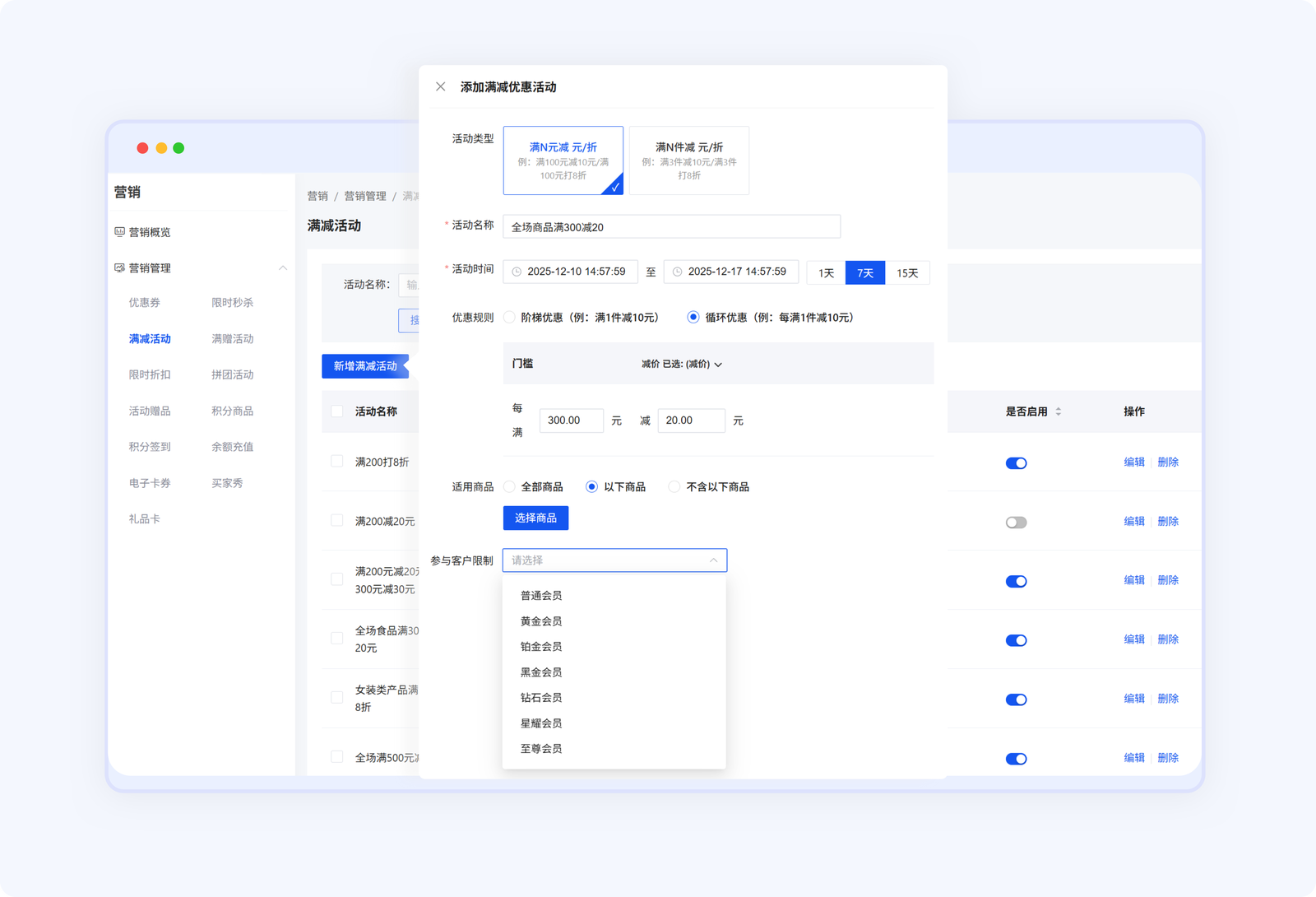Screen dimensions: 1316x897
Task: Click the 营销管理 sidebar icon
Action: (119, 268)
